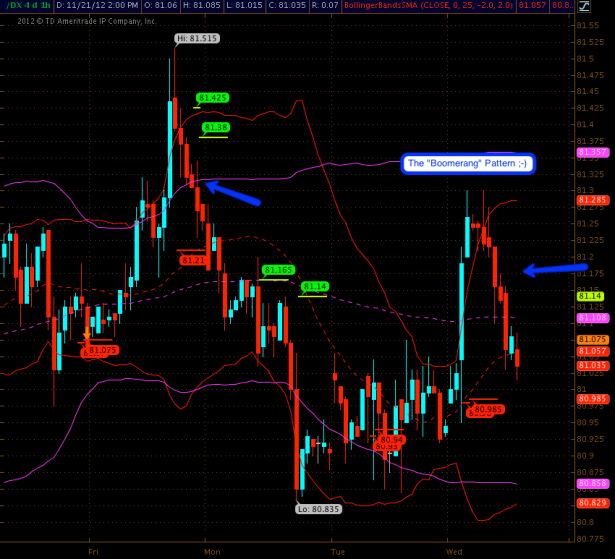The image size is (615, 559).
Task: Click the Wed label on time axis
Action: [452, 551]
